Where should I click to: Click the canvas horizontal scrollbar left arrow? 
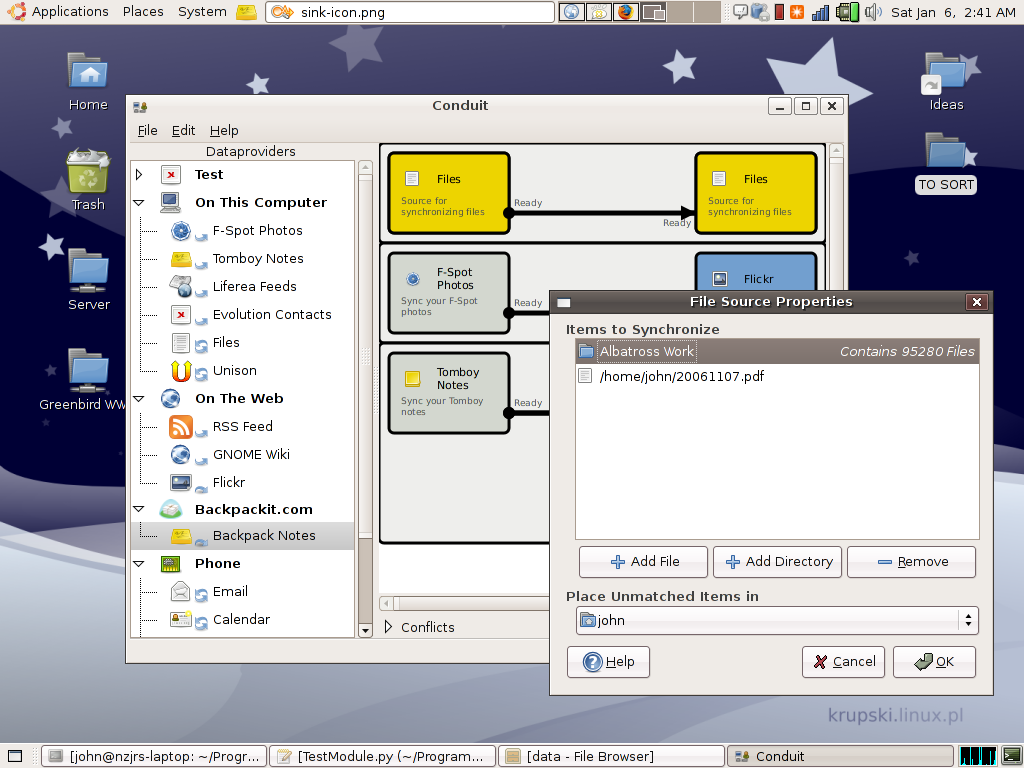click(x=387, y=603)
